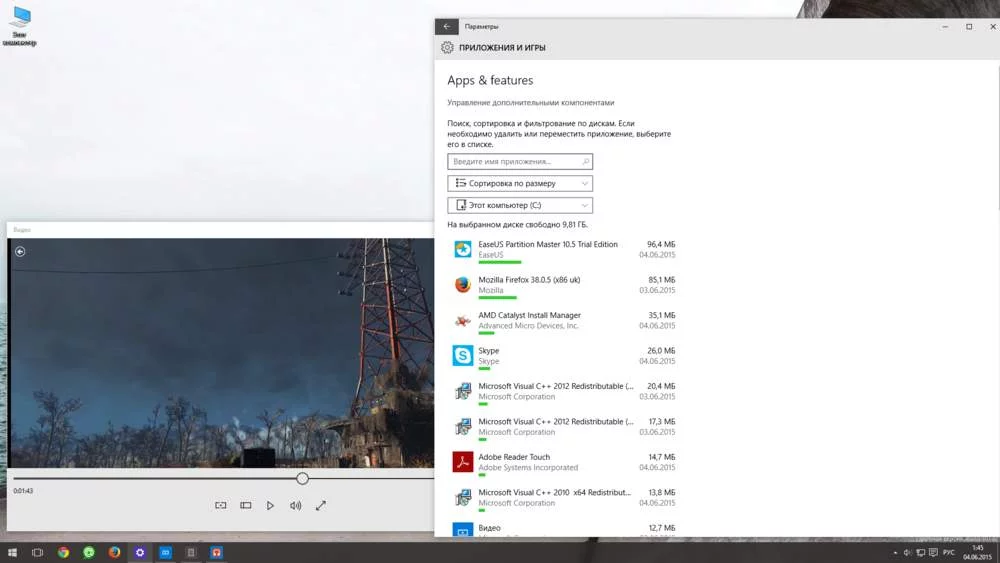Open the Windows Start menu

coord(12,552)
